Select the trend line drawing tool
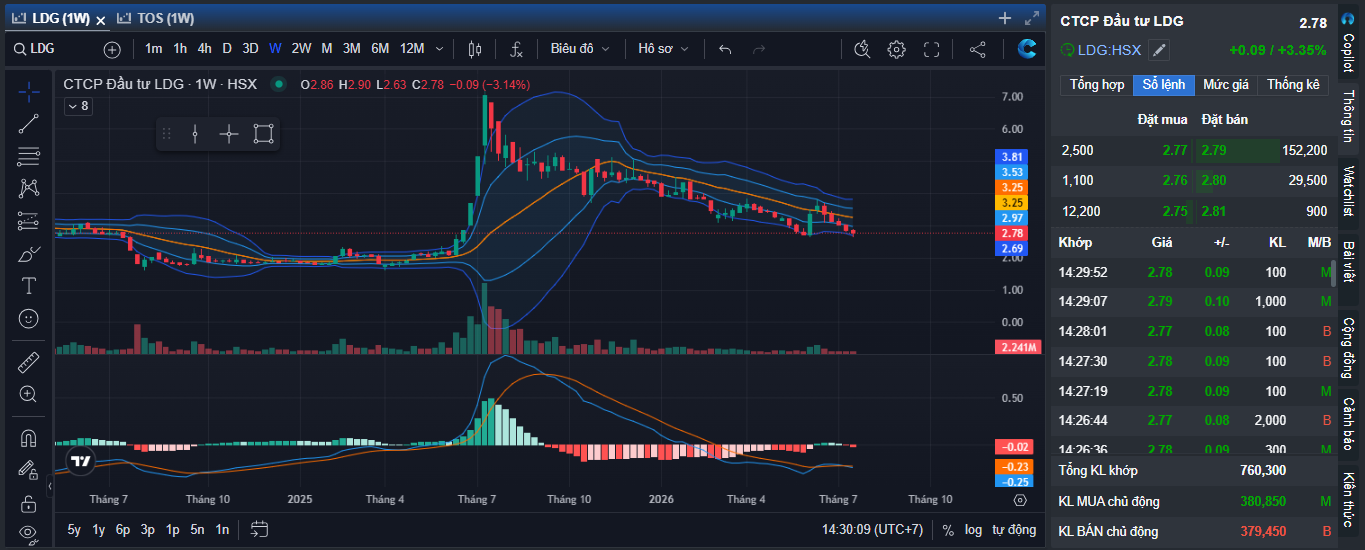Screen dimensions: 1365x550 [x=28, y=124]
